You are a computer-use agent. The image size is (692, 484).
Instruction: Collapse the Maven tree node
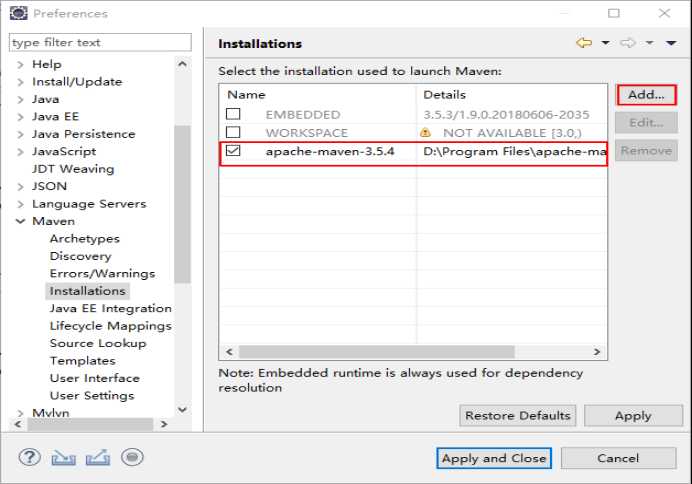(20, 221)
